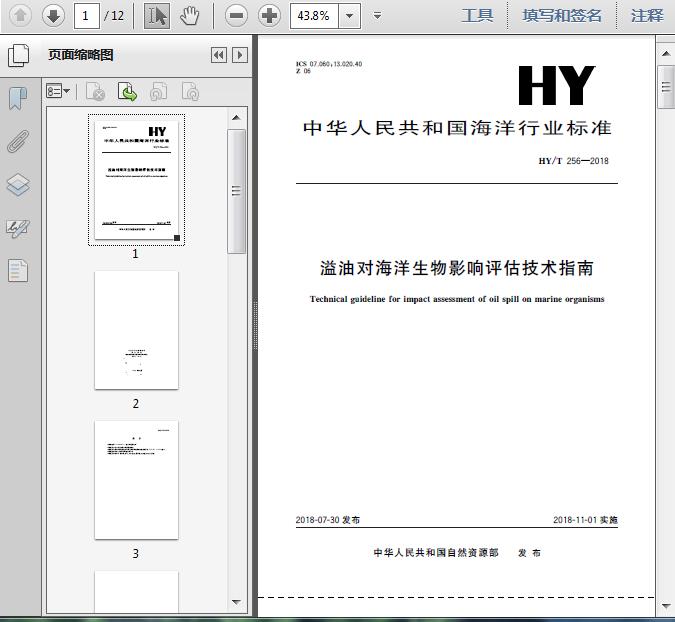675x622 pixels.
Task: Activate the text selection cursor tool
Action: click(x=157, y=16)
